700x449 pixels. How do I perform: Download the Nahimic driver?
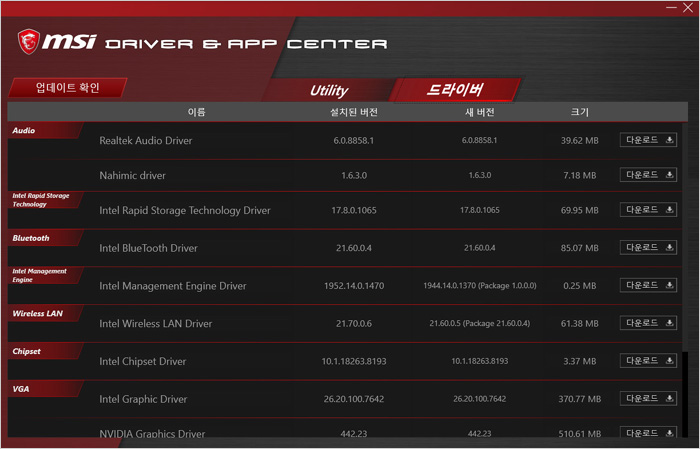(x=648, y=175)
